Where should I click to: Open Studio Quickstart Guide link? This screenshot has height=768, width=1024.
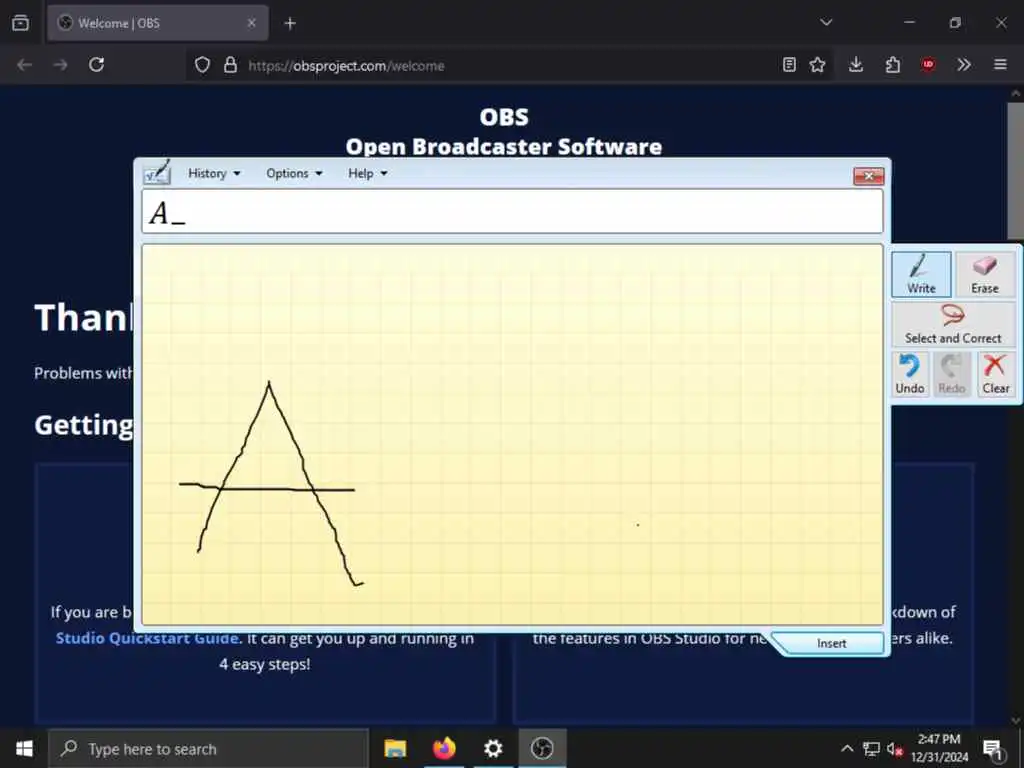(148, 638)
